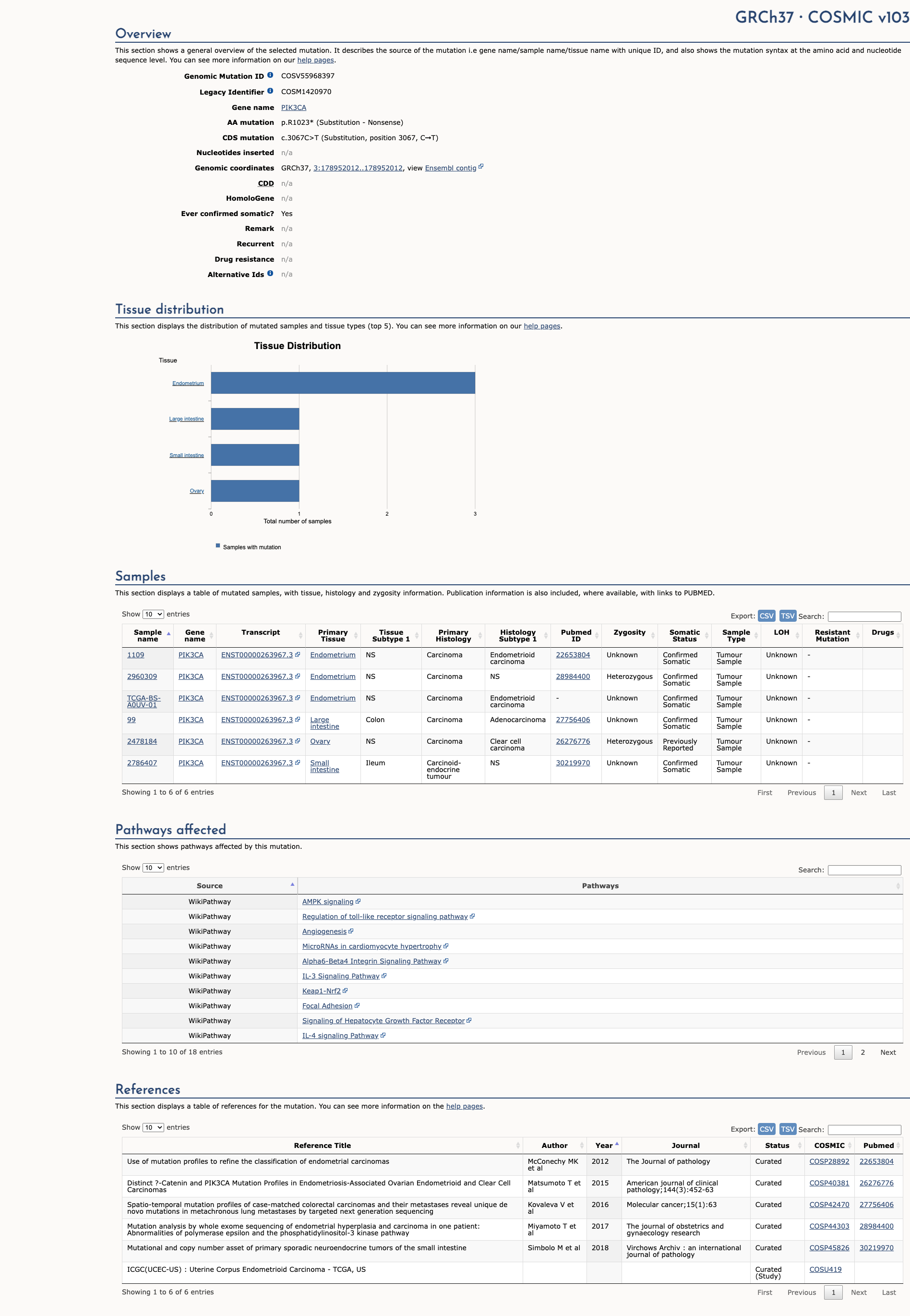Screen dimensions: 910x1316
Task: Open sample 2478184 link
Action: tap(142, 741)
